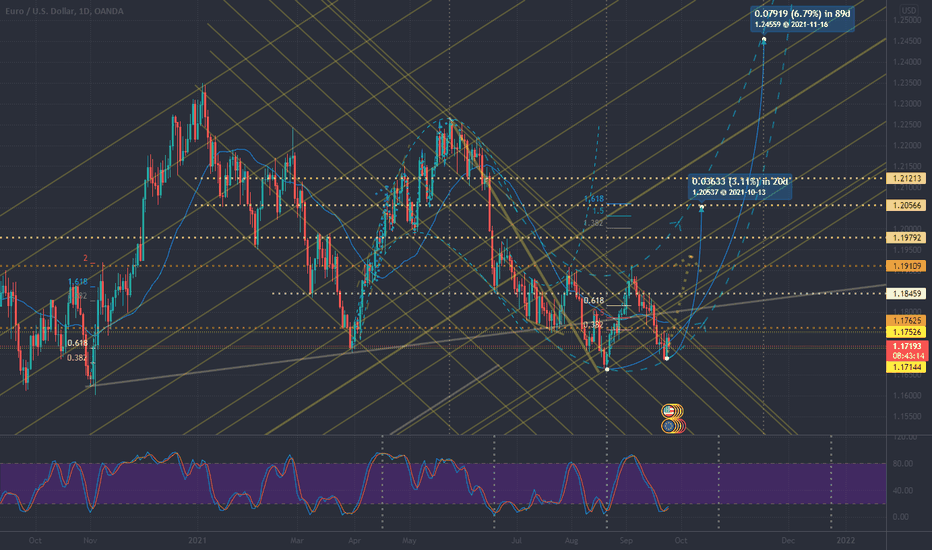Viewport: 932px width, 550px height.
Task: Open the EU flag economic event icon
Action: pyautogui.click(x=669, y=426)
